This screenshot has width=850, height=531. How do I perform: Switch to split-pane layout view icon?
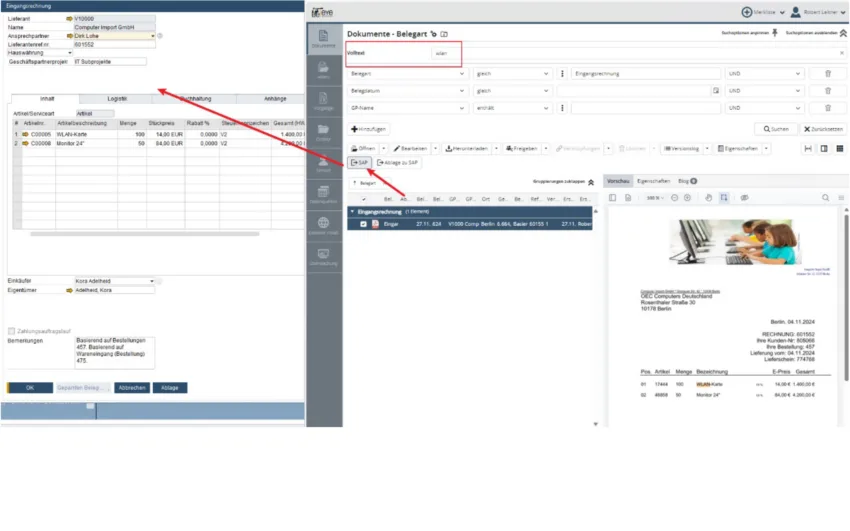[x=824, y=148]
